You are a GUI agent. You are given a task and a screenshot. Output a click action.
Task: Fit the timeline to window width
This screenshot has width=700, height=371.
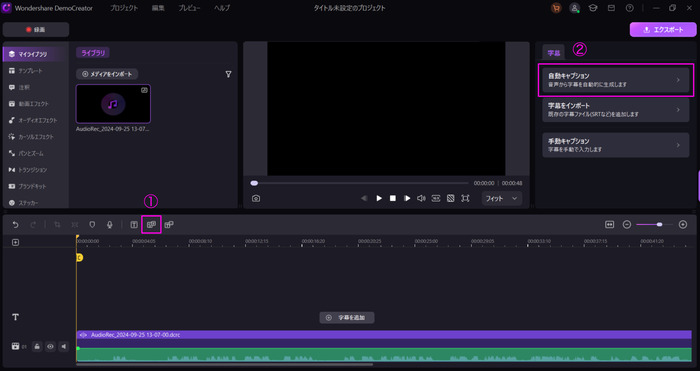[x=609, y=225]
